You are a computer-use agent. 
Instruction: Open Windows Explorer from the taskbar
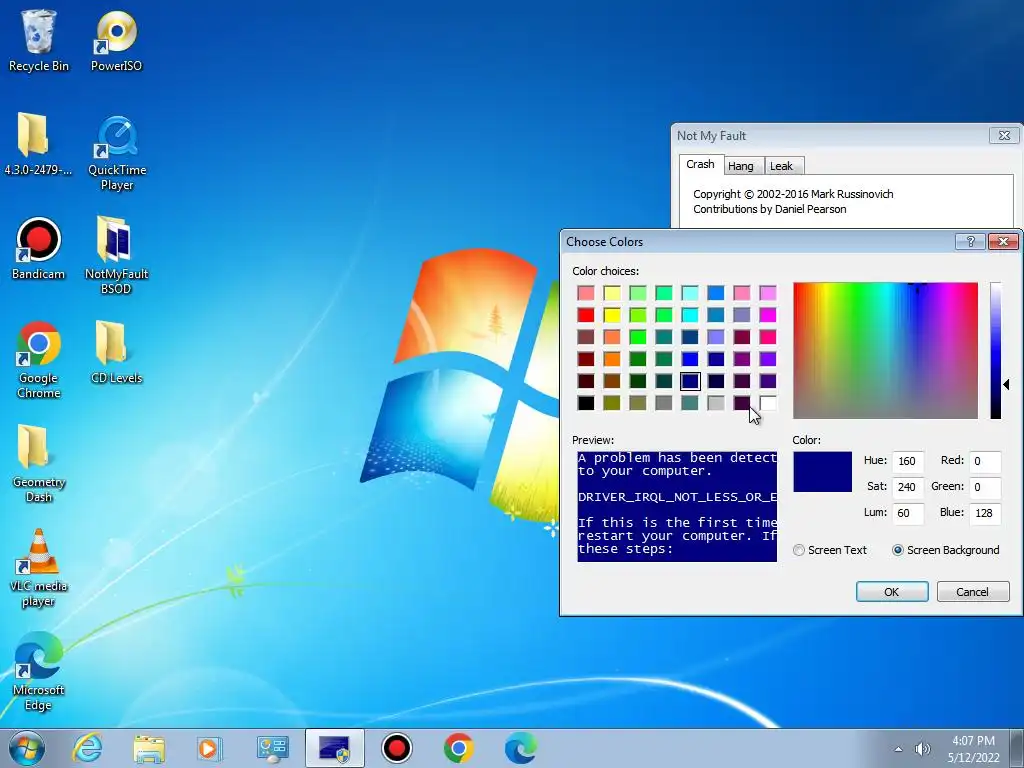pos(149,748)
